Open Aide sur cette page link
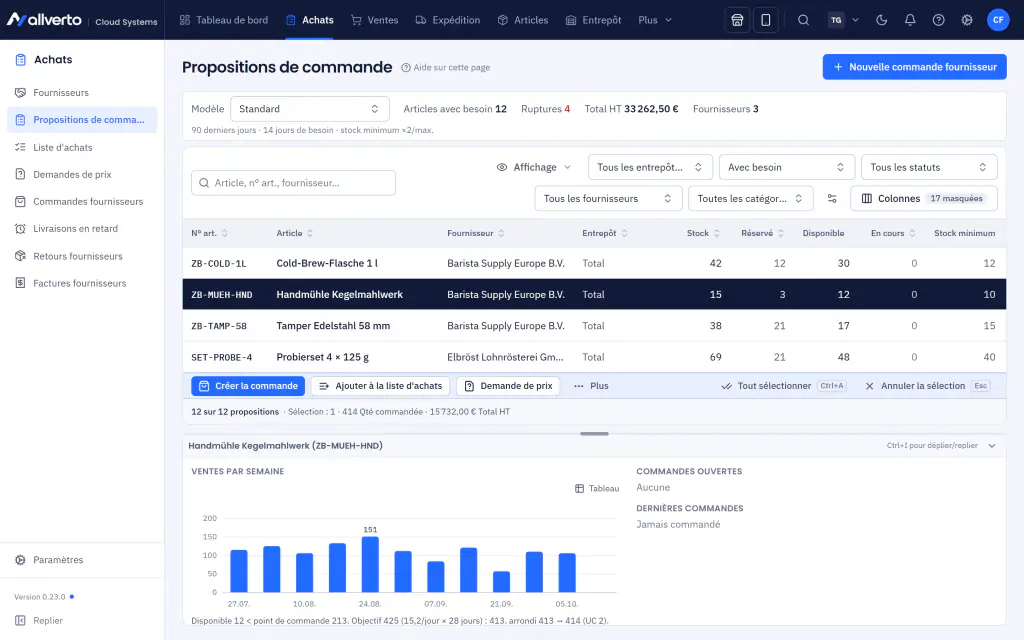Image resolution: width=1024 pixels, height=640 pixels. tap(445, 67)
